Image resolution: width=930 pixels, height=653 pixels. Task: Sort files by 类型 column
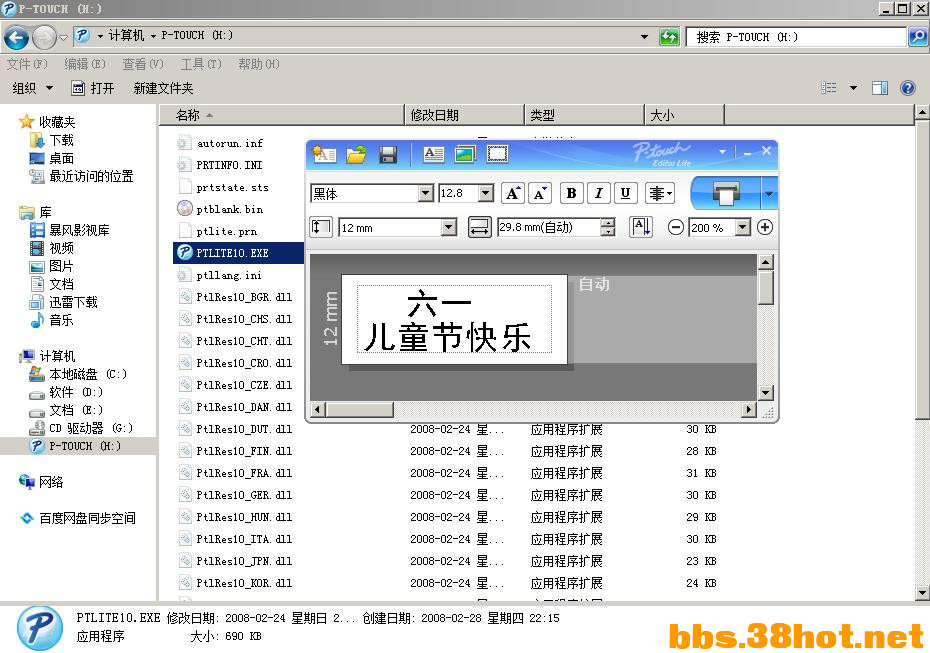click(585, 115)
